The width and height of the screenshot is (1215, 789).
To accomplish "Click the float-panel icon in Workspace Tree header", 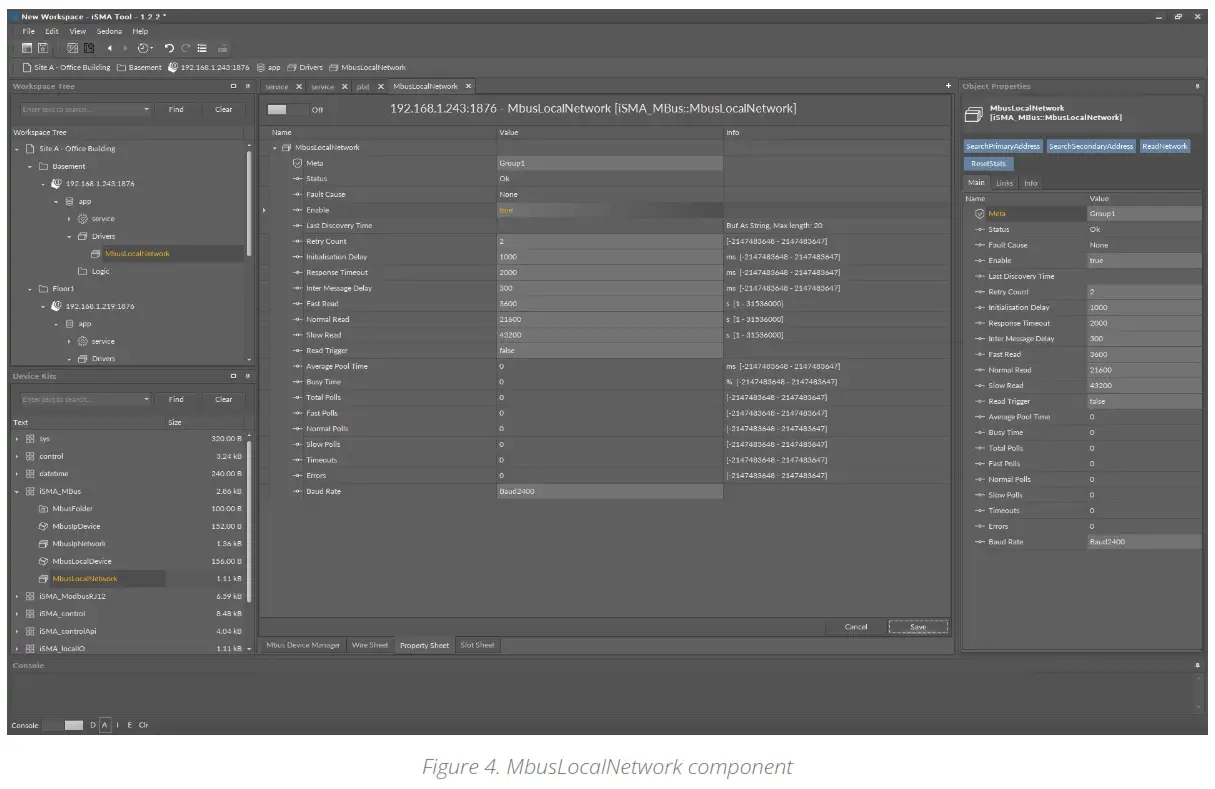I will [x=233, y=86].
